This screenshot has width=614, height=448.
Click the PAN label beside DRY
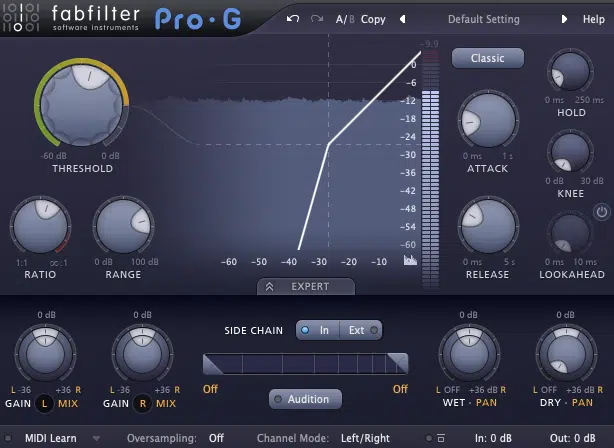click(x=582, y=403)
